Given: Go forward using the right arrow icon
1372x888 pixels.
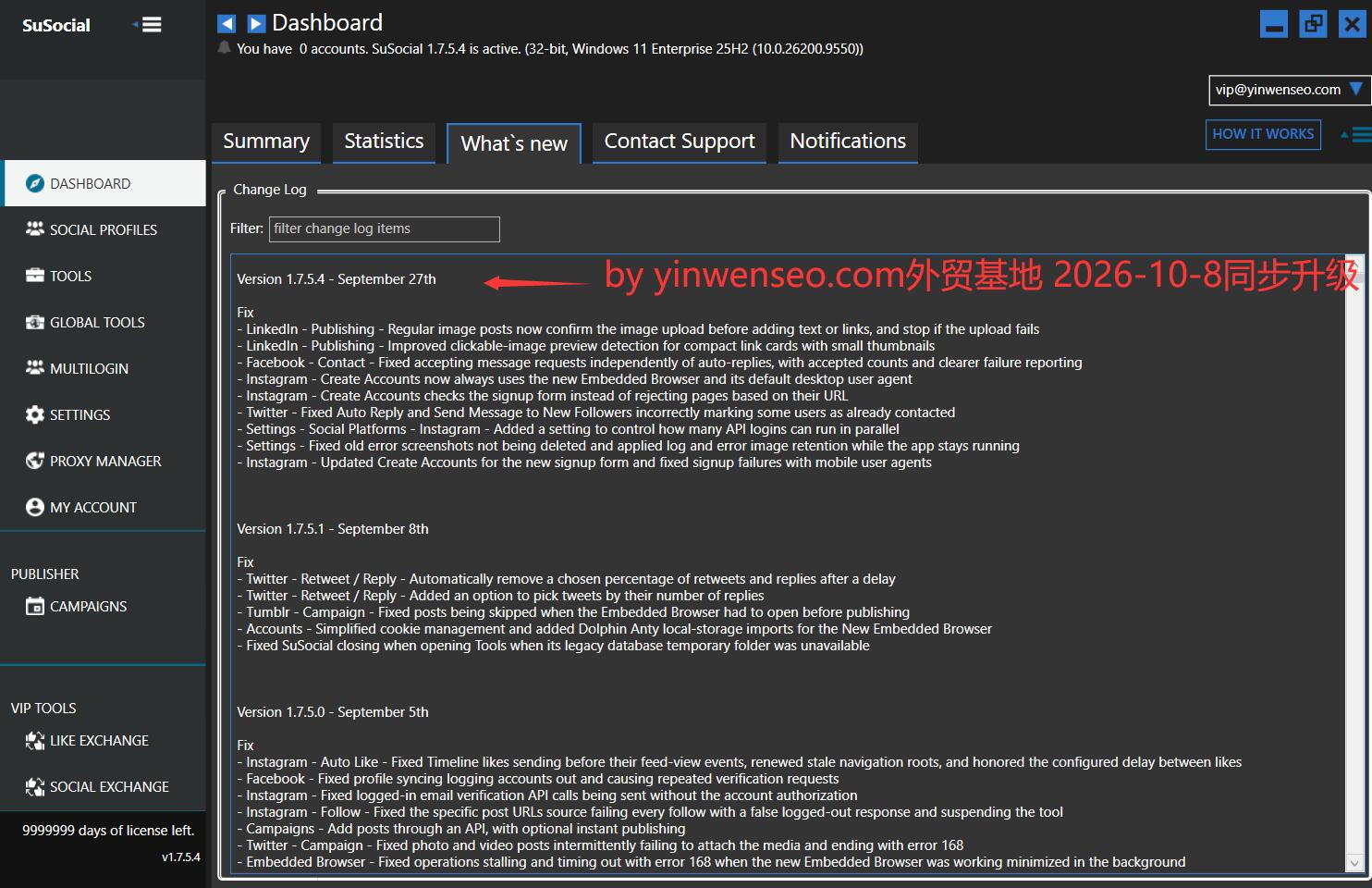Looking at the screenshot, I should click(257, 23).
